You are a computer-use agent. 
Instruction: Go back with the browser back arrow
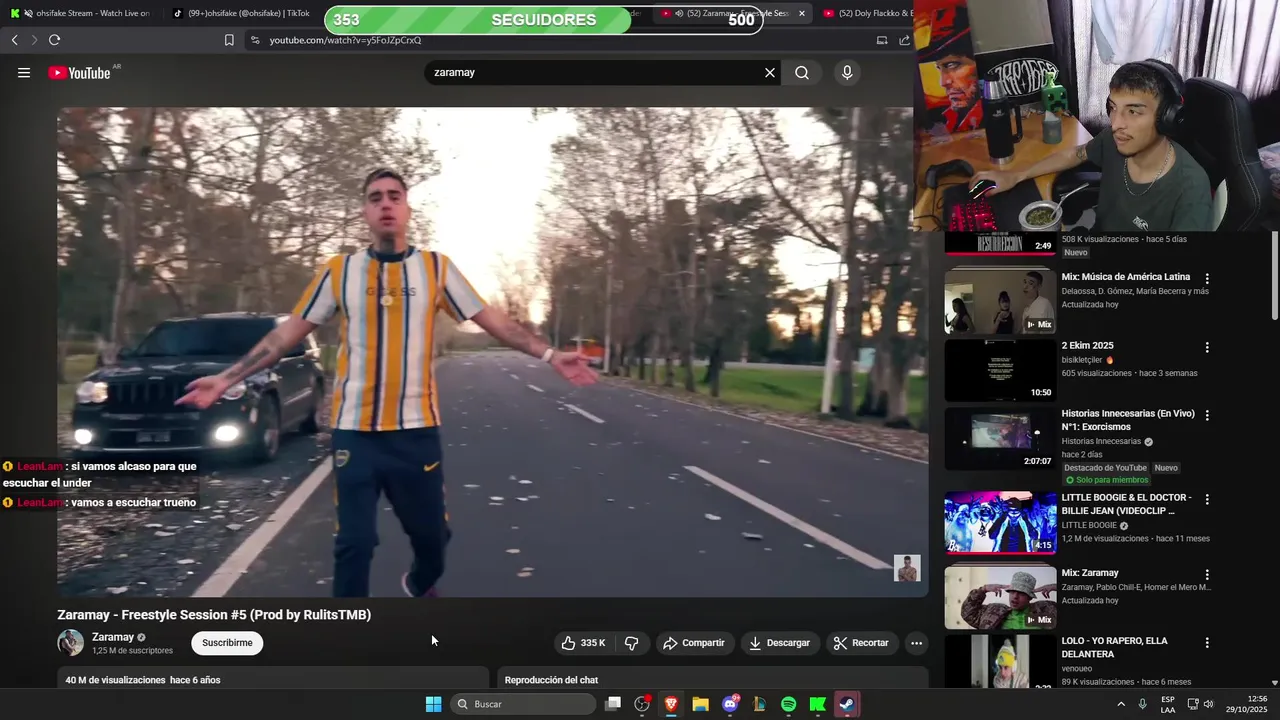pyautogui.click(x=14, y=40)
